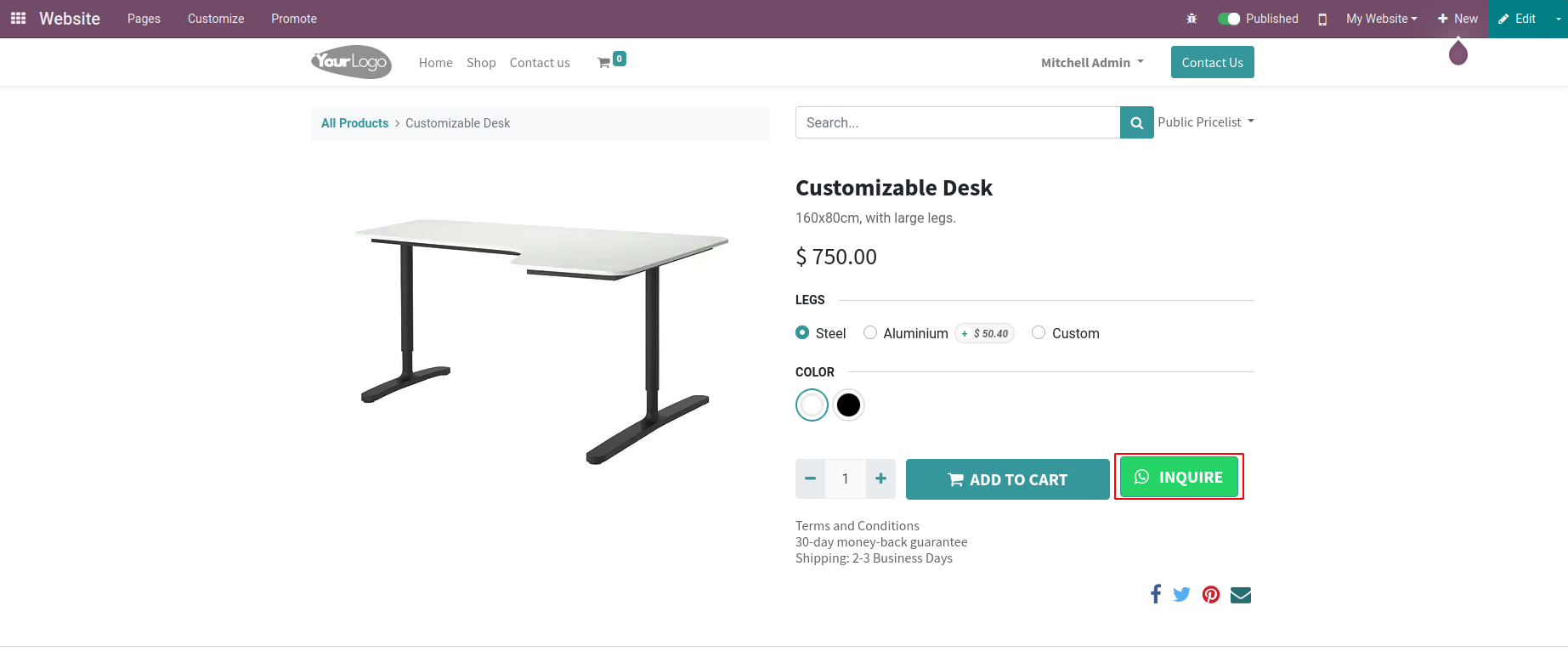Open the shopping cart icon
Viewport: 1568px width, 668px height.
(603, 62)
